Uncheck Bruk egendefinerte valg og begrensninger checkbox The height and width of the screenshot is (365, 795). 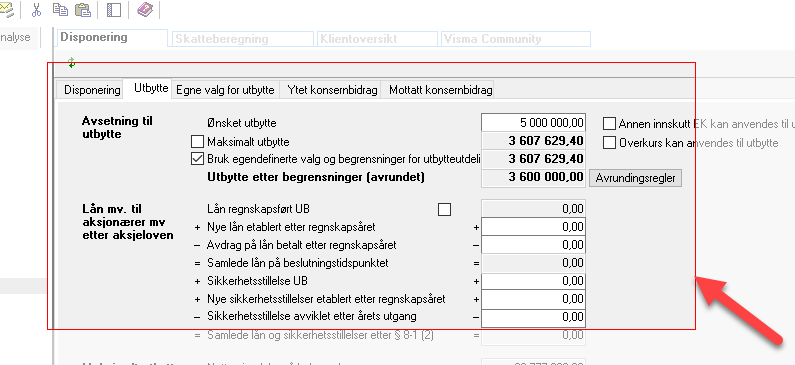coord(197,159)
